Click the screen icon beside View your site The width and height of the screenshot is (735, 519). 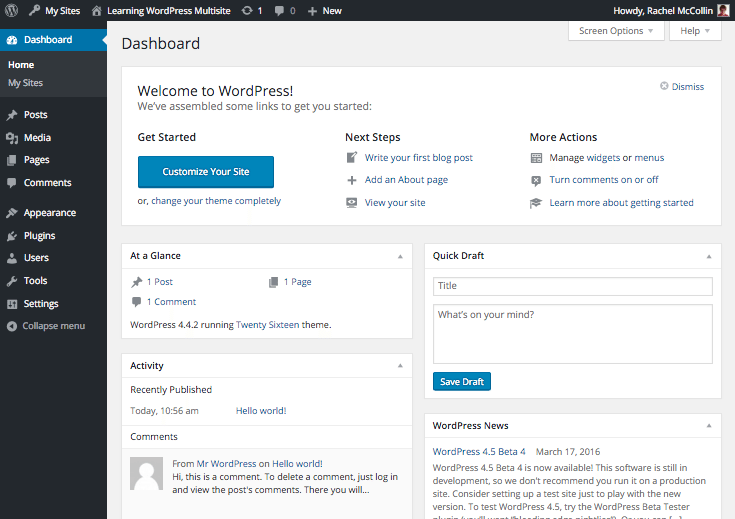click(x=352, y=203)
